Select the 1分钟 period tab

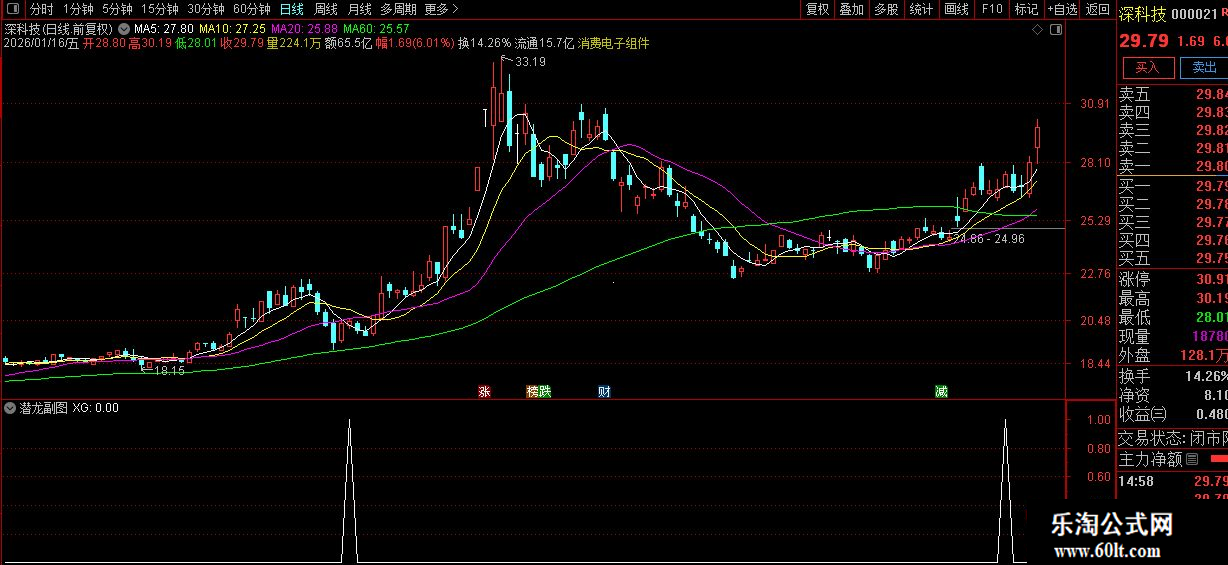77,9
